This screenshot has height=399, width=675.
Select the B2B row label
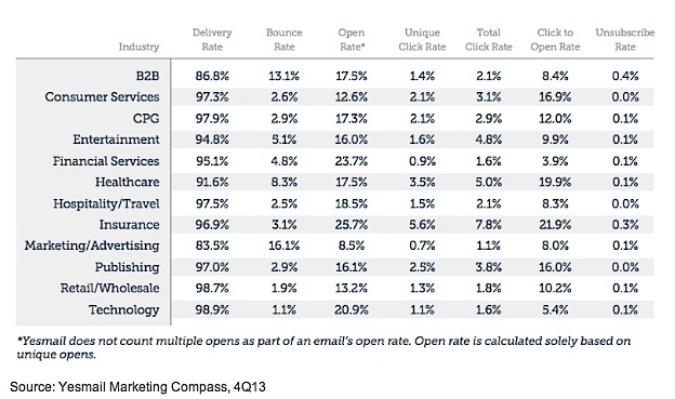[148, 76]
